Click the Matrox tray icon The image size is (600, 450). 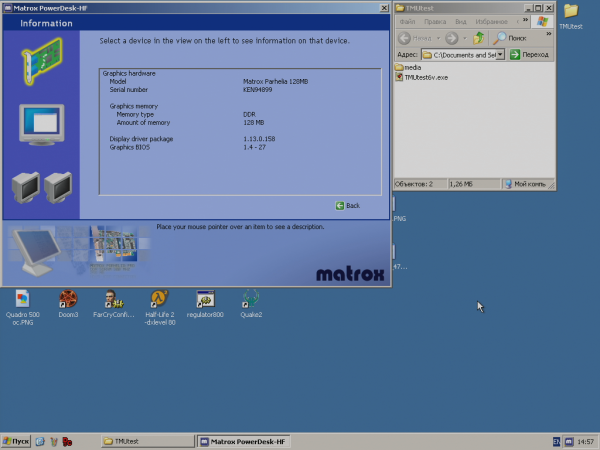point(569,442)
